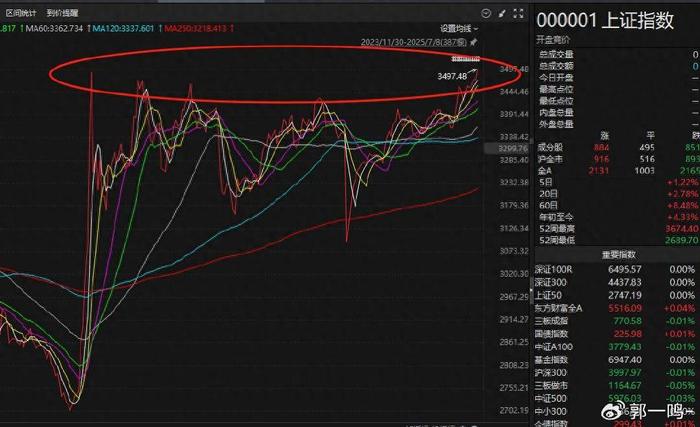Screen dimensions: 700x427
Task: Click the 涨 column header
Action: pos(605,135)
